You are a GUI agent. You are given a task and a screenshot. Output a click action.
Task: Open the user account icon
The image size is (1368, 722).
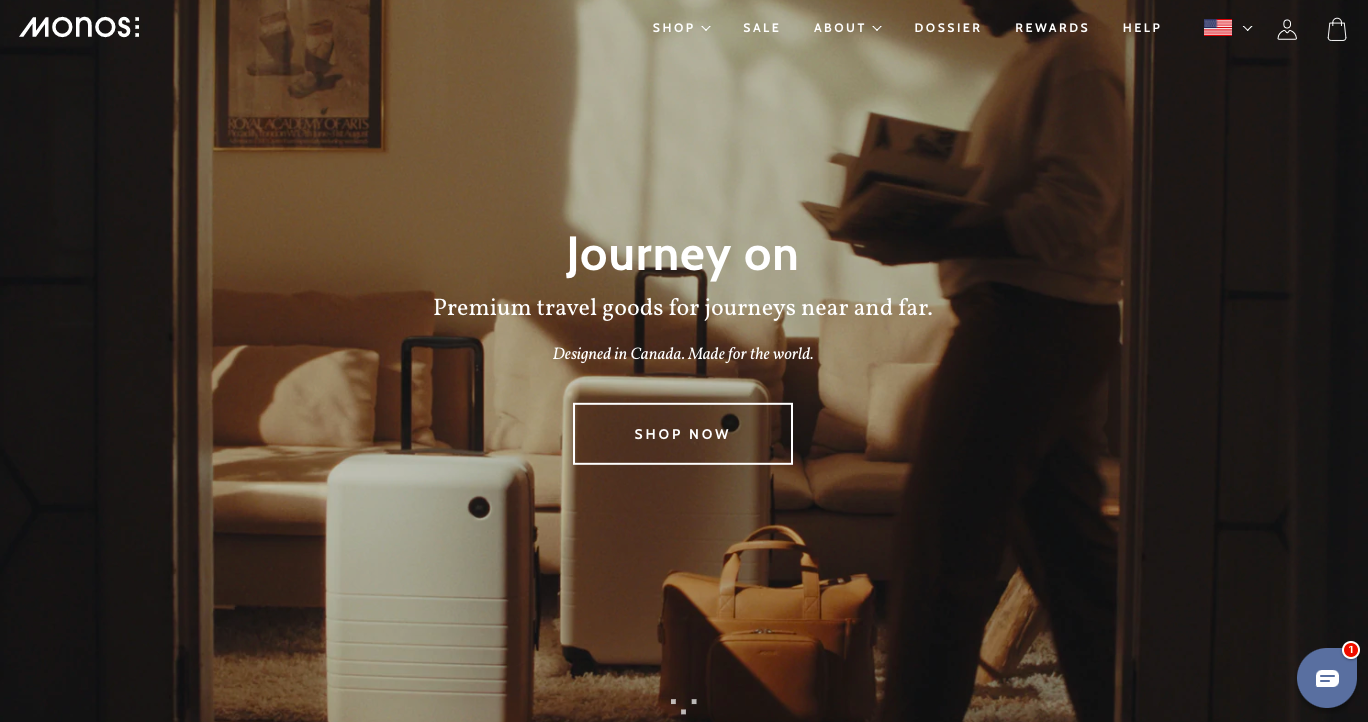[x=1287, y=29]
